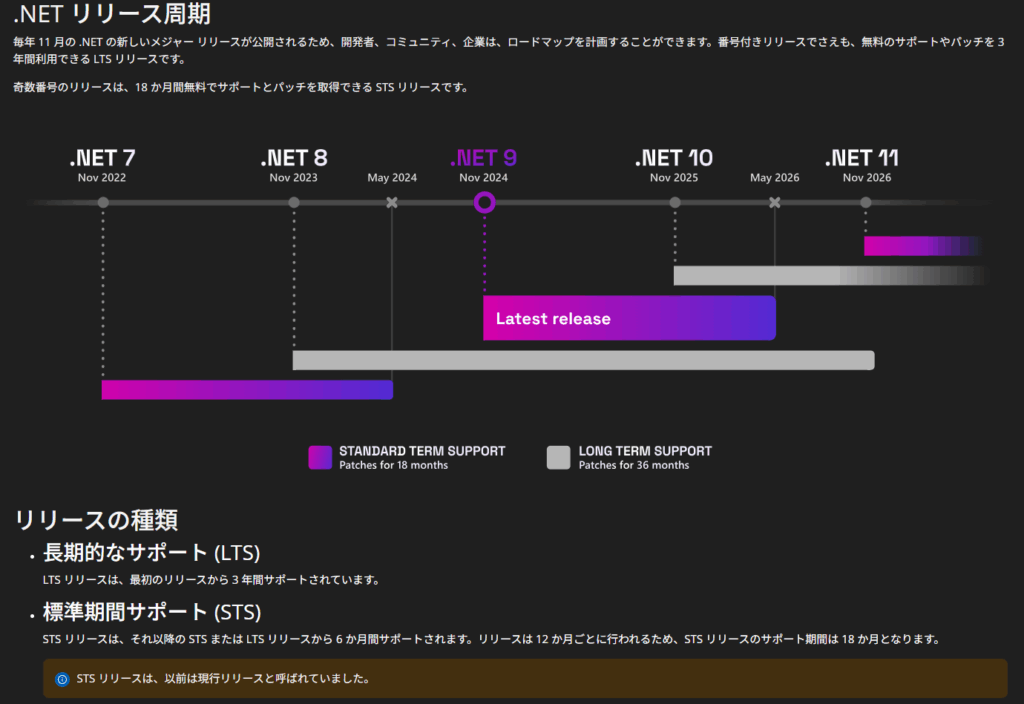This screenshot has width=1024, height=704.
Task: Click the .NET 7 timeline dot
Action: tap(103, 202)
